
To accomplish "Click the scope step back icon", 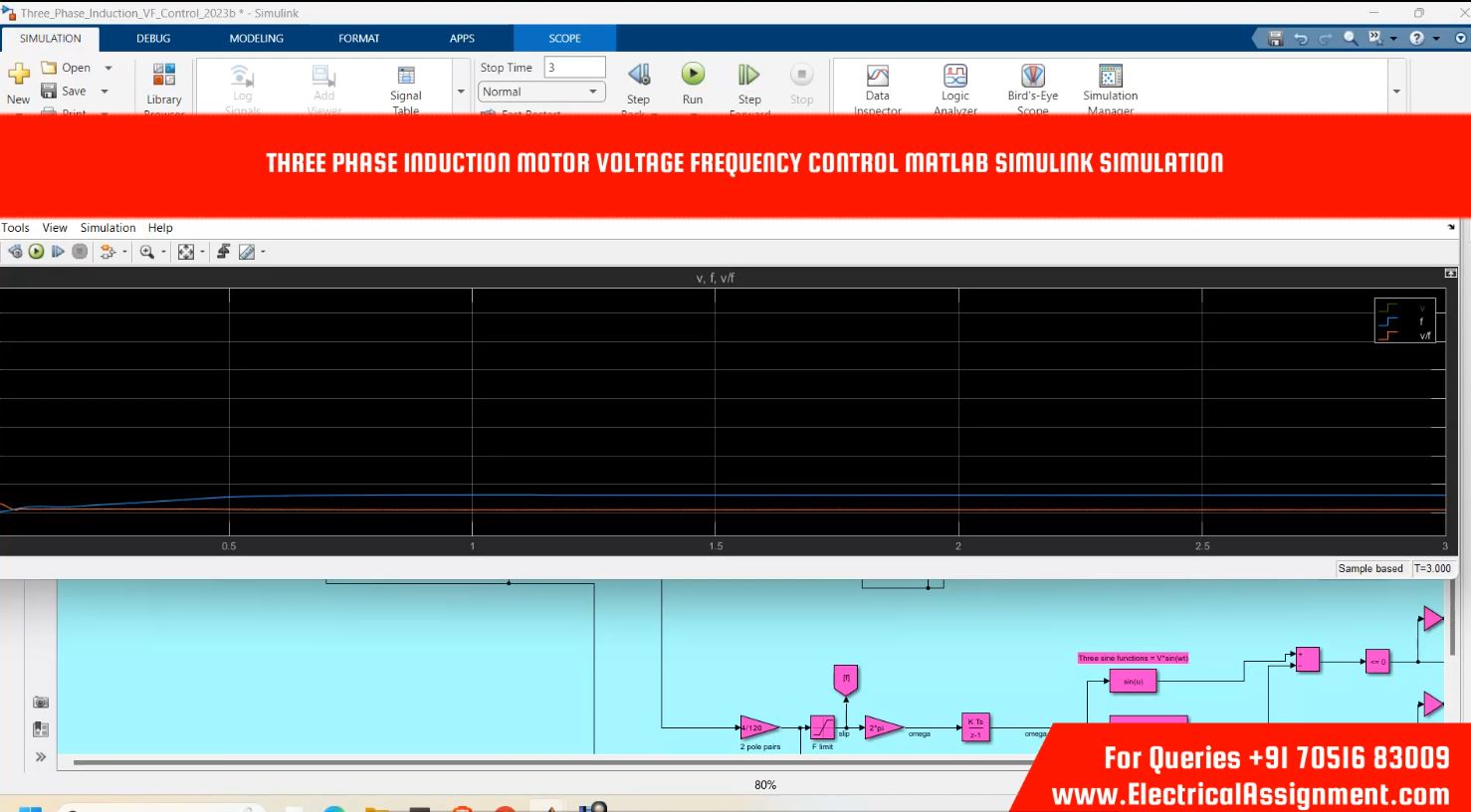I will coord(15,252).
